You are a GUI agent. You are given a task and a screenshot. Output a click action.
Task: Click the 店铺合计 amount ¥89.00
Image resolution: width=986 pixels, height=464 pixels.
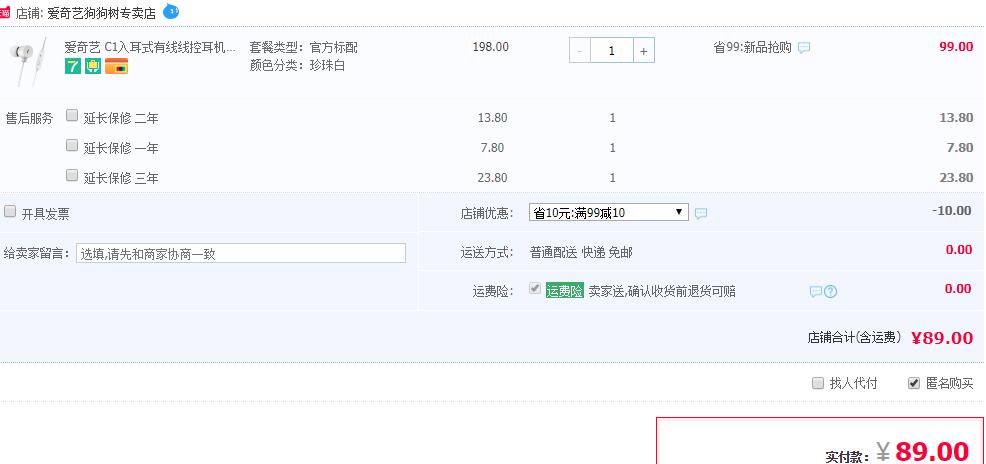click(x=942, y=338)
